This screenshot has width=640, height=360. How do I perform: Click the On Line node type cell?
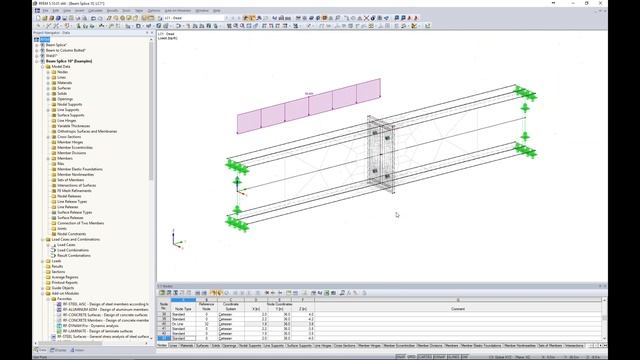(x=183, y=324)
